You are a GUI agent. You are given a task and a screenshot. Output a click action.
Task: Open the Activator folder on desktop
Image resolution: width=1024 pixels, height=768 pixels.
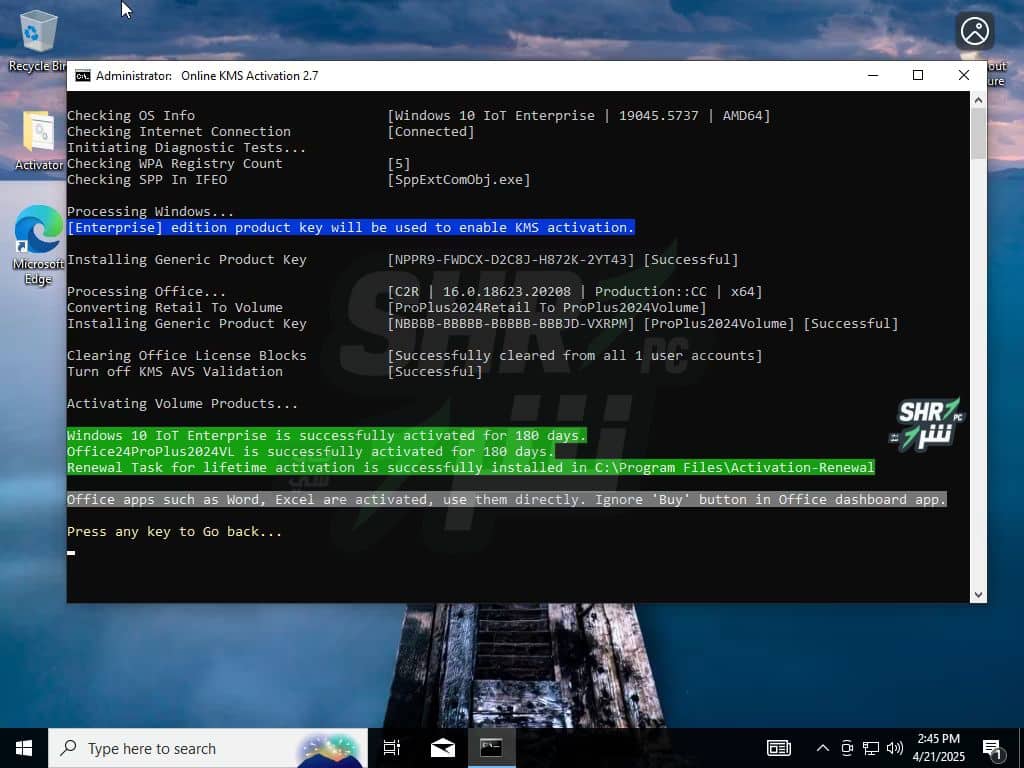coord(38,141)
